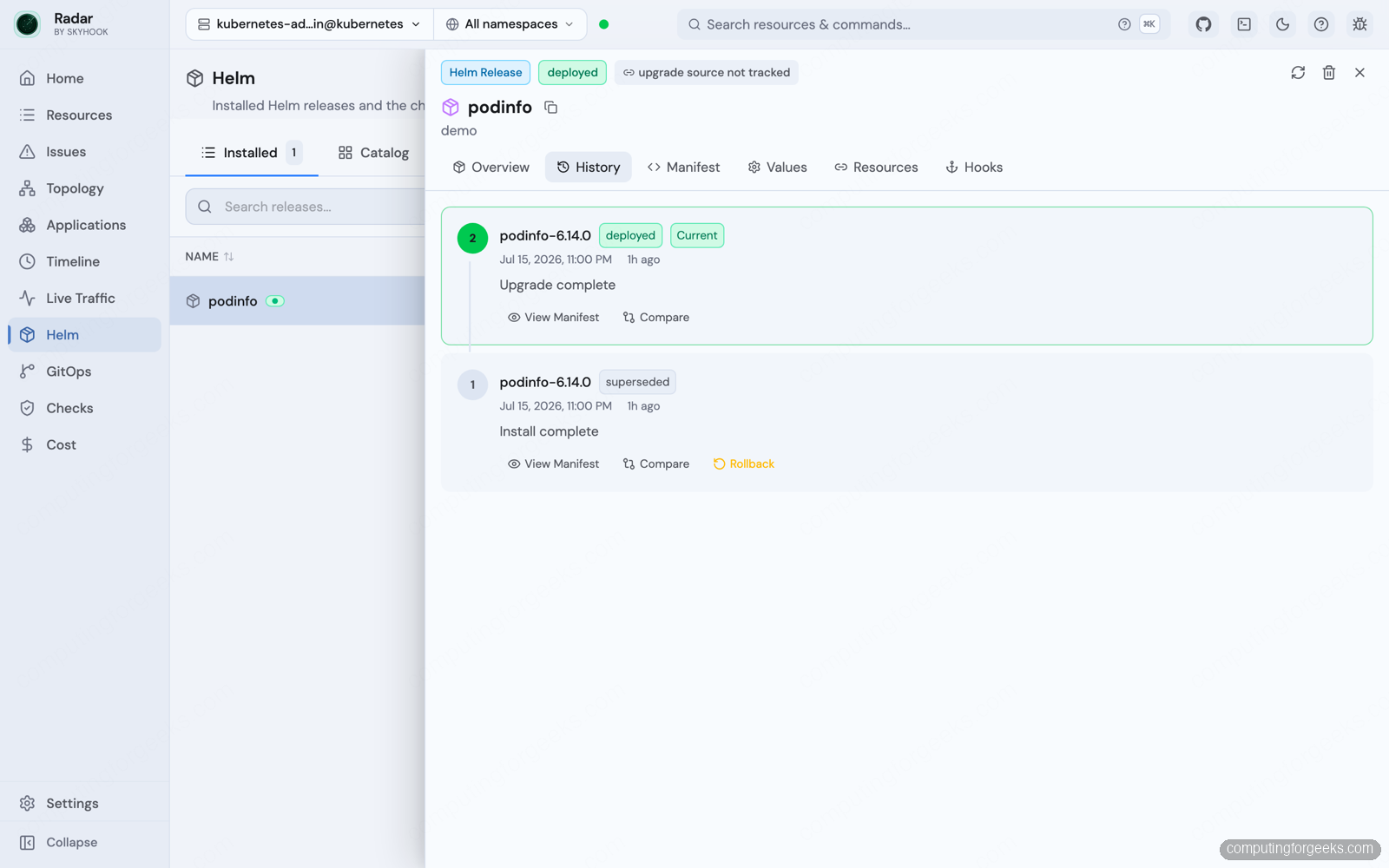Click the Current badge on revision 2
Screen dimensions: 1389x868
(x=697, y=235)
